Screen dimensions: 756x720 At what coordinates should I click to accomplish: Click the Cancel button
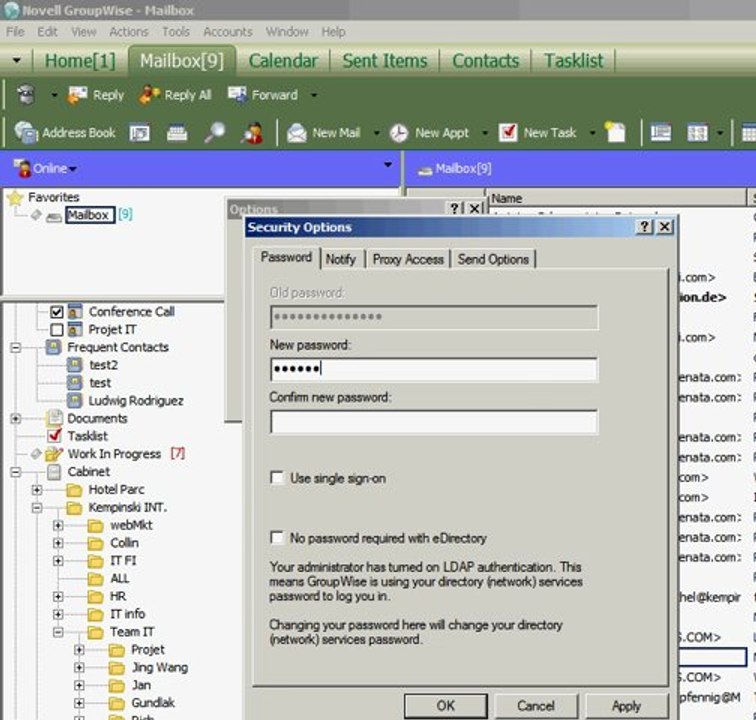click(x=536, y=706)
